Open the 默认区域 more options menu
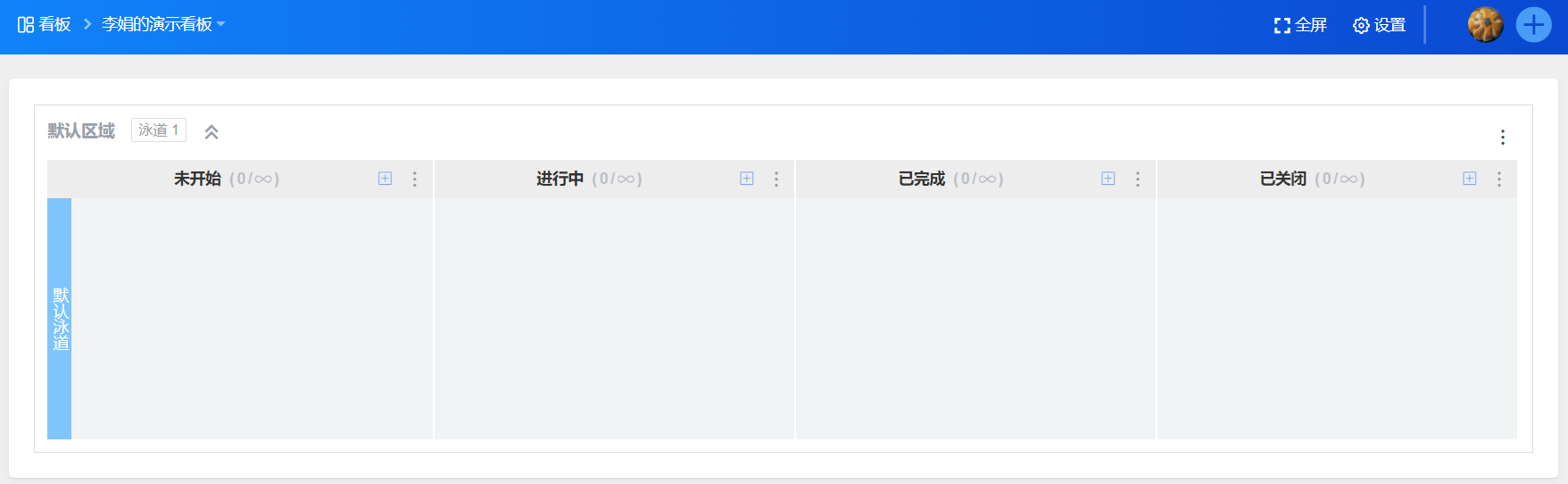This screenshot has width=1568, height=484. click(1503, 137)
